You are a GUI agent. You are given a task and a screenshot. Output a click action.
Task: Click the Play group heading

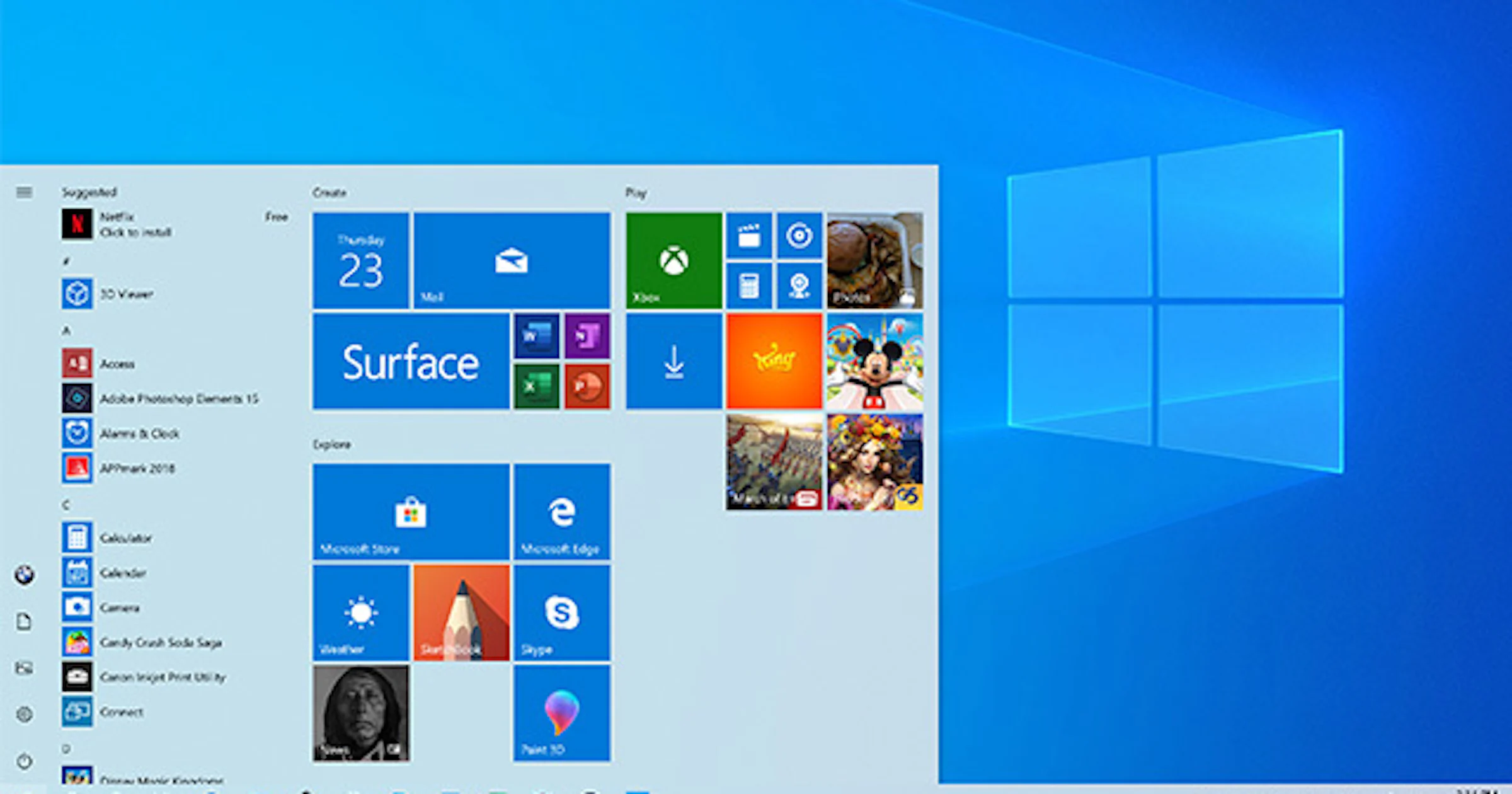click(x=636, y=193)
